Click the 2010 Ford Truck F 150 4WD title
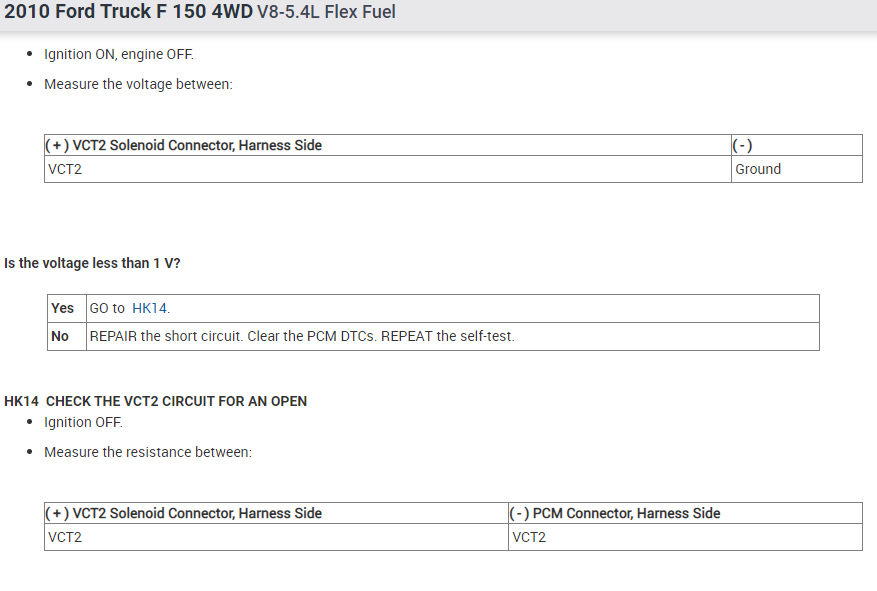Viewport: 877px width, 591px height. [x=128, y=13]
